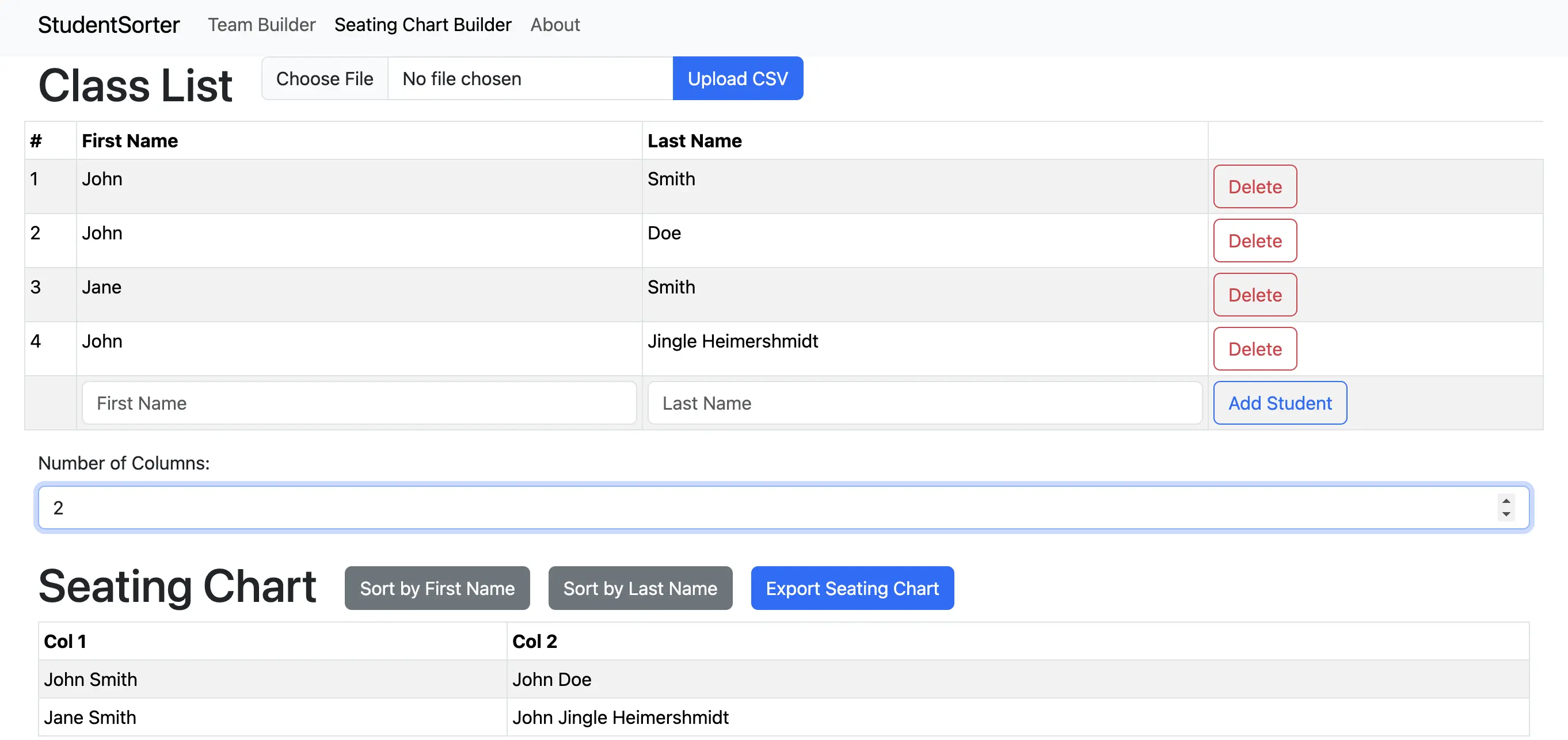Viewport: 1568px width, 740px height.
Task: Remove Jane Smith from class list
Action: coord(1254,295)
